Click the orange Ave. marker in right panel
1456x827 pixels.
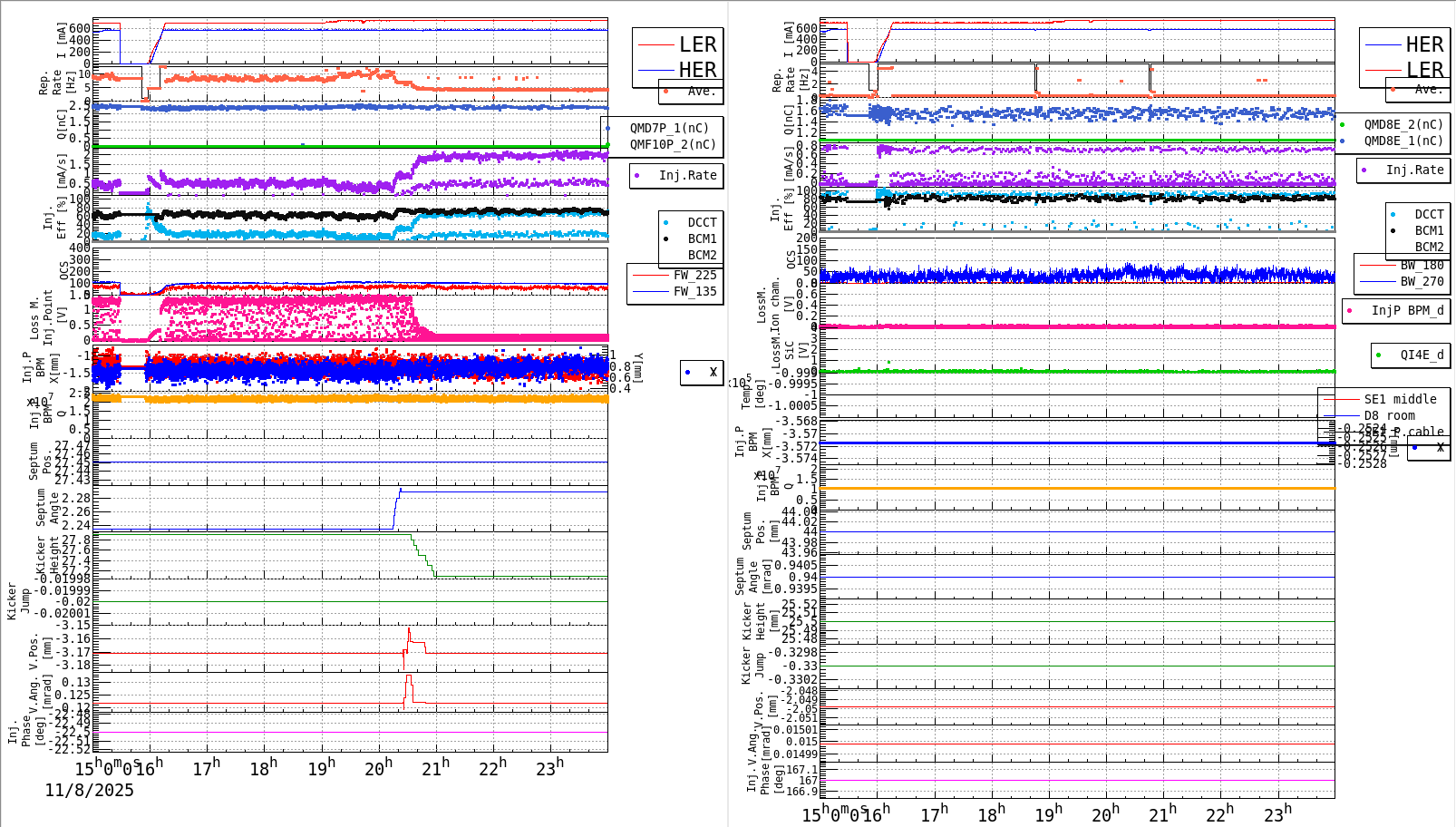coord(1393,91)
